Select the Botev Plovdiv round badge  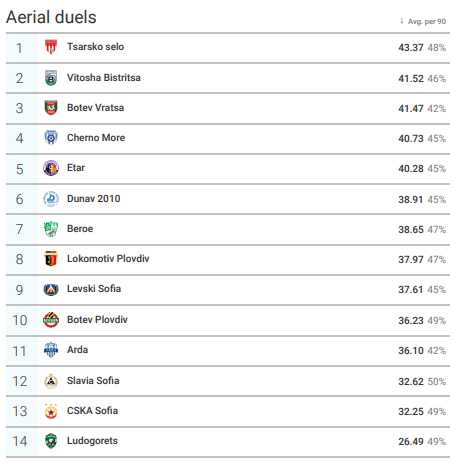[x=51, y=320]
